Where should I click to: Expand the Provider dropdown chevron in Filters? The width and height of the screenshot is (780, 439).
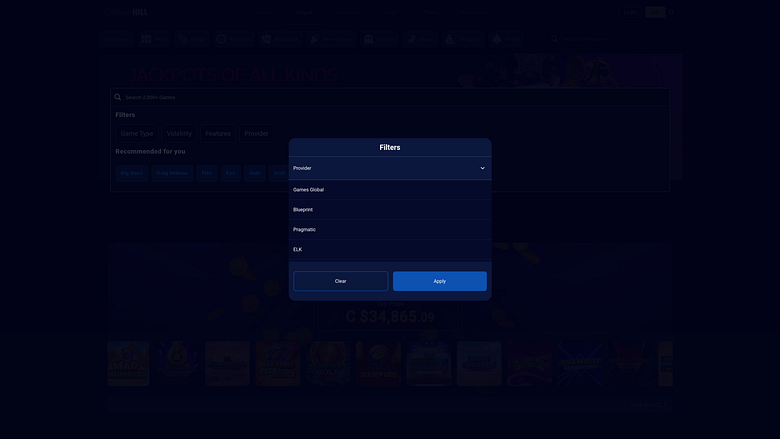pos(482,168)
